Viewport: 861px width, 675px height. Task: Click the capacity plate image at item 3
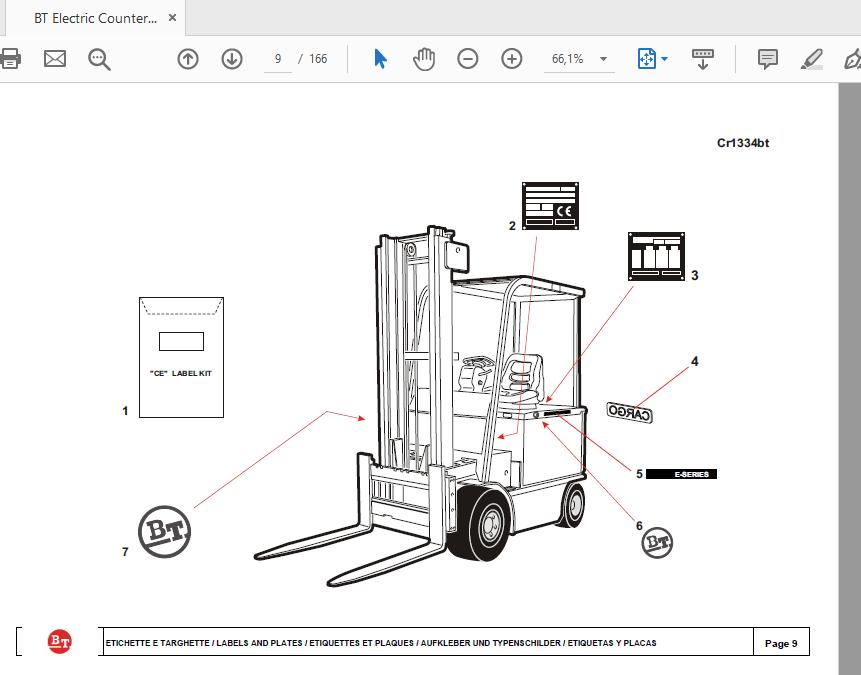(x=656, y=256)
